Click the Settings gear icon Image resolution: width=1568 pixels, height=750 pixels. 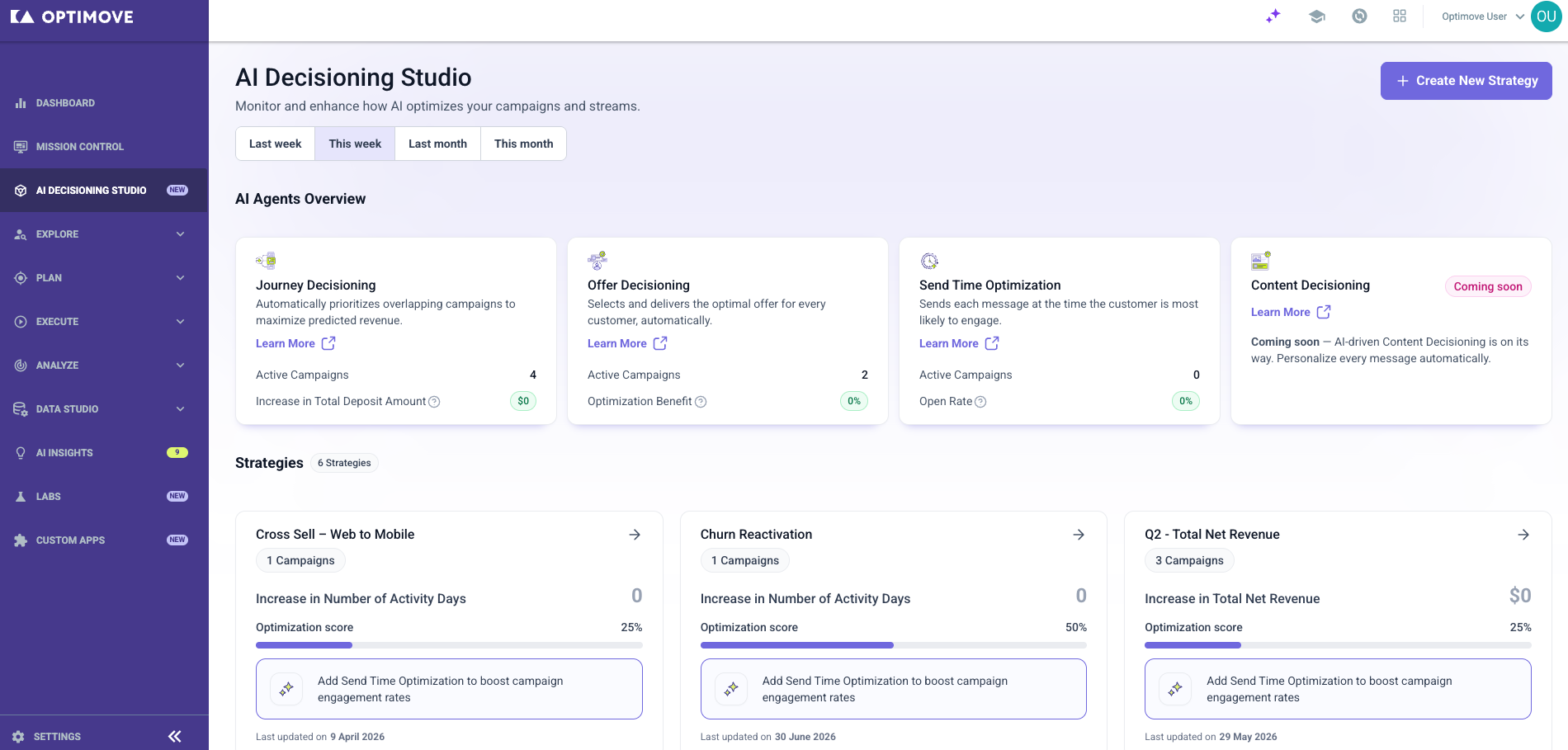click(18, 737)
